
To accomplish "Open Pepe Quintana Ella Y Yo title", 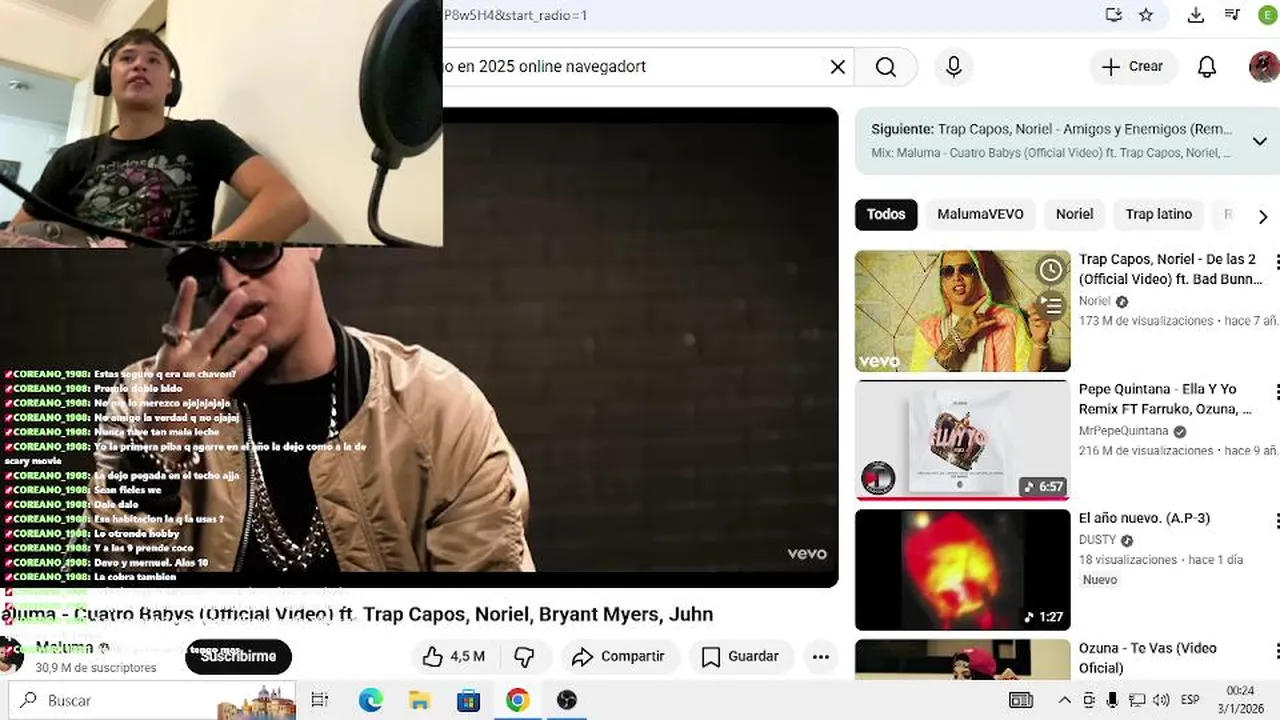I will 1165,399.
